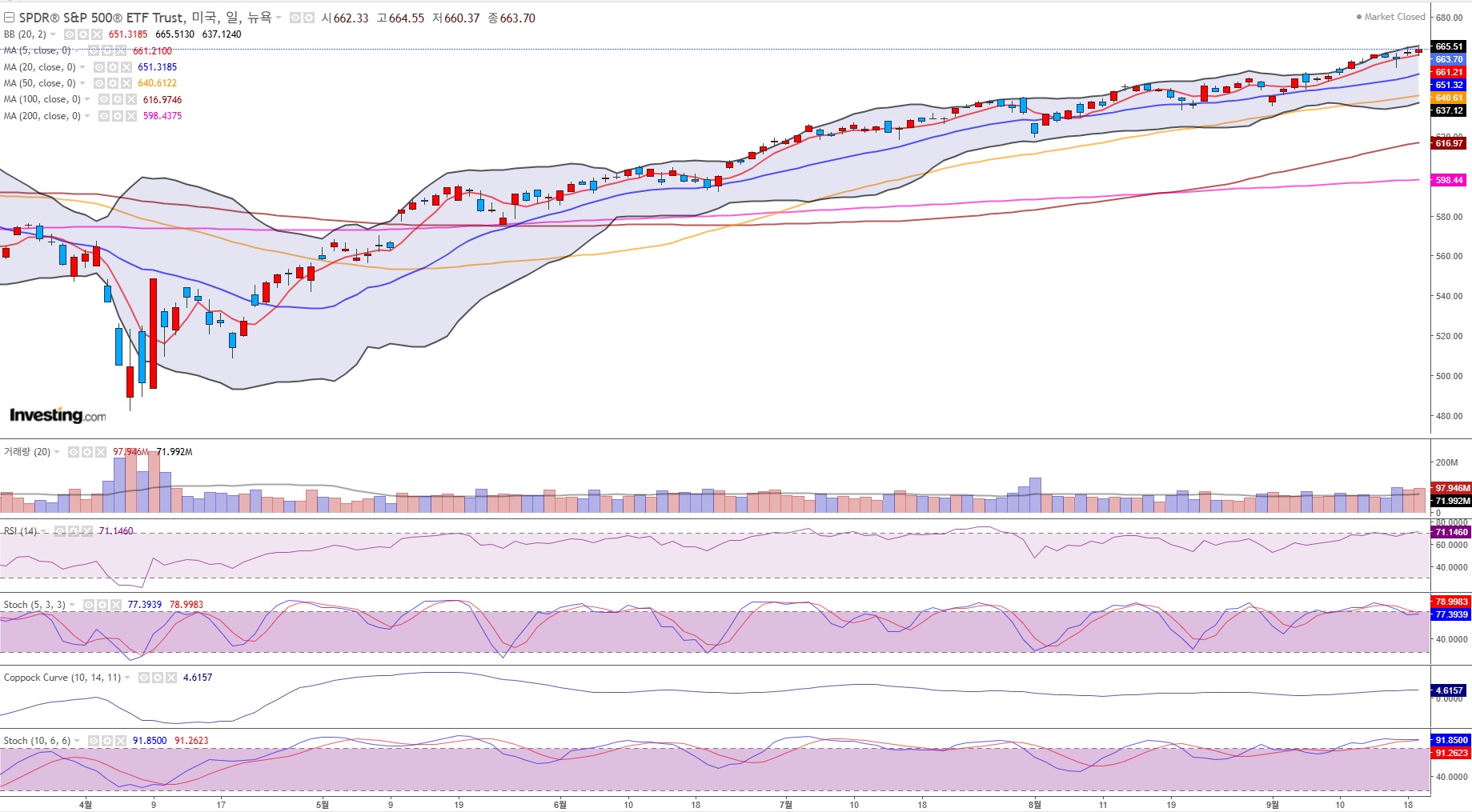Screen dimensions: 1472x812
Task: Open dropdown arrow after symbol title 뉴욕
Action: (x=279, y=18)
